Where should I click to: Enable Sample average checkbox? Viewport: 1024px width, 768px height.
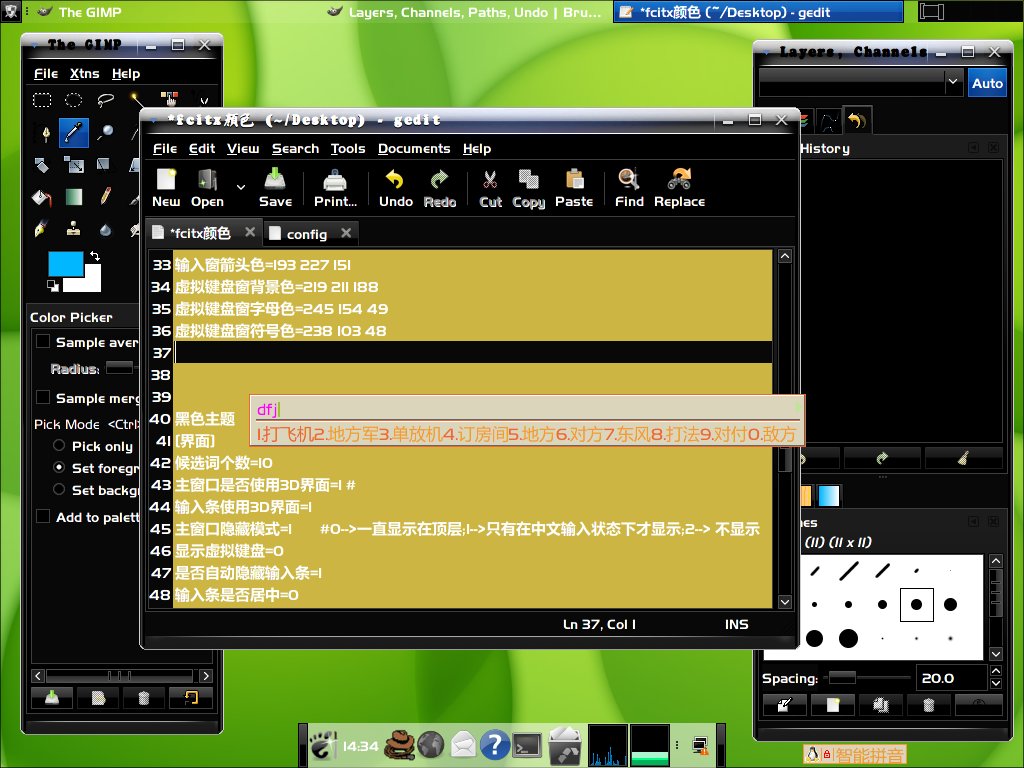(x=43, y=342)
